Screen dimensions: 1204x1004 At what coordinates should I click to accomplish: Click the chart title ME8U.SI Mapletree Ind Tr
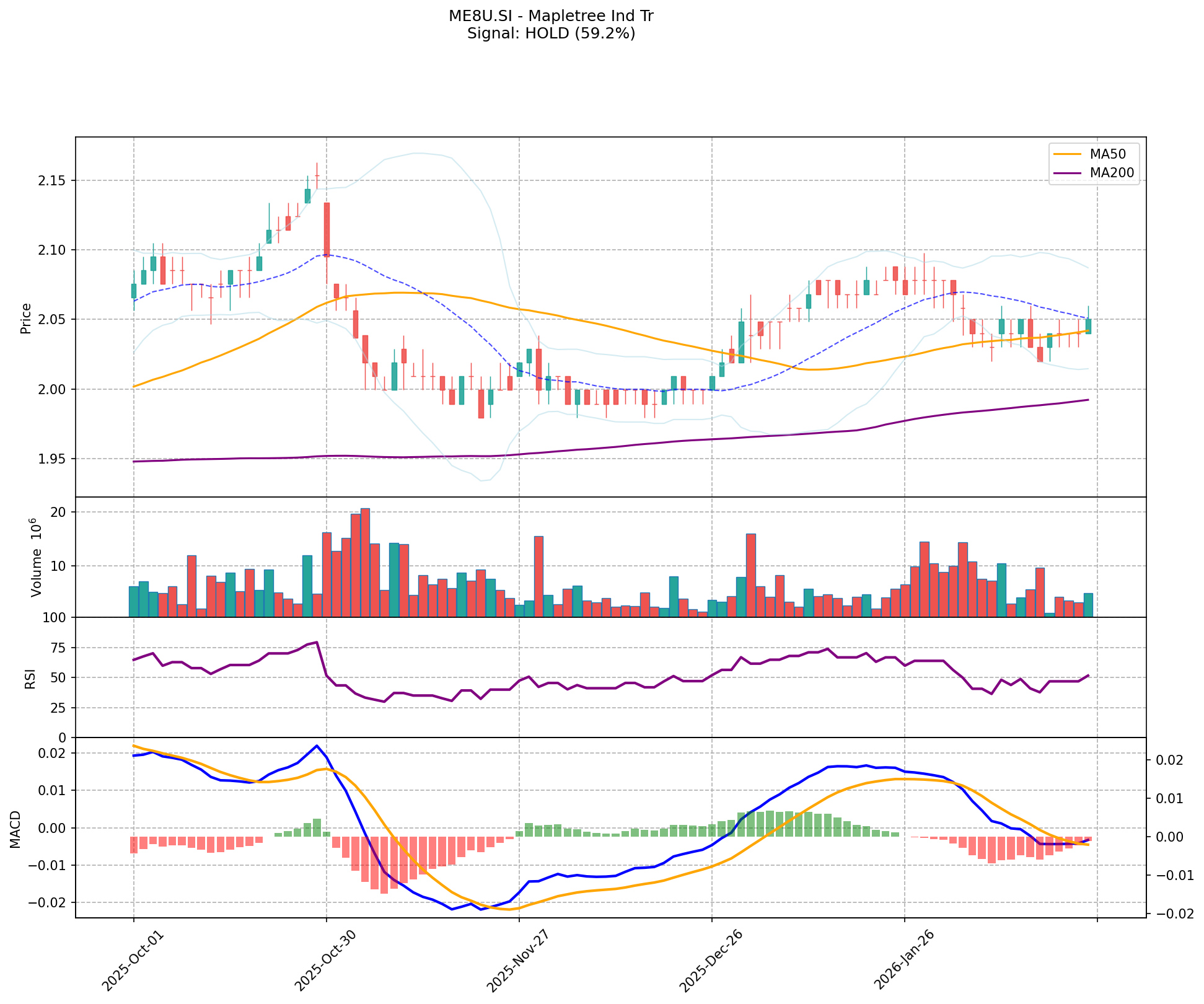(551, 16)
